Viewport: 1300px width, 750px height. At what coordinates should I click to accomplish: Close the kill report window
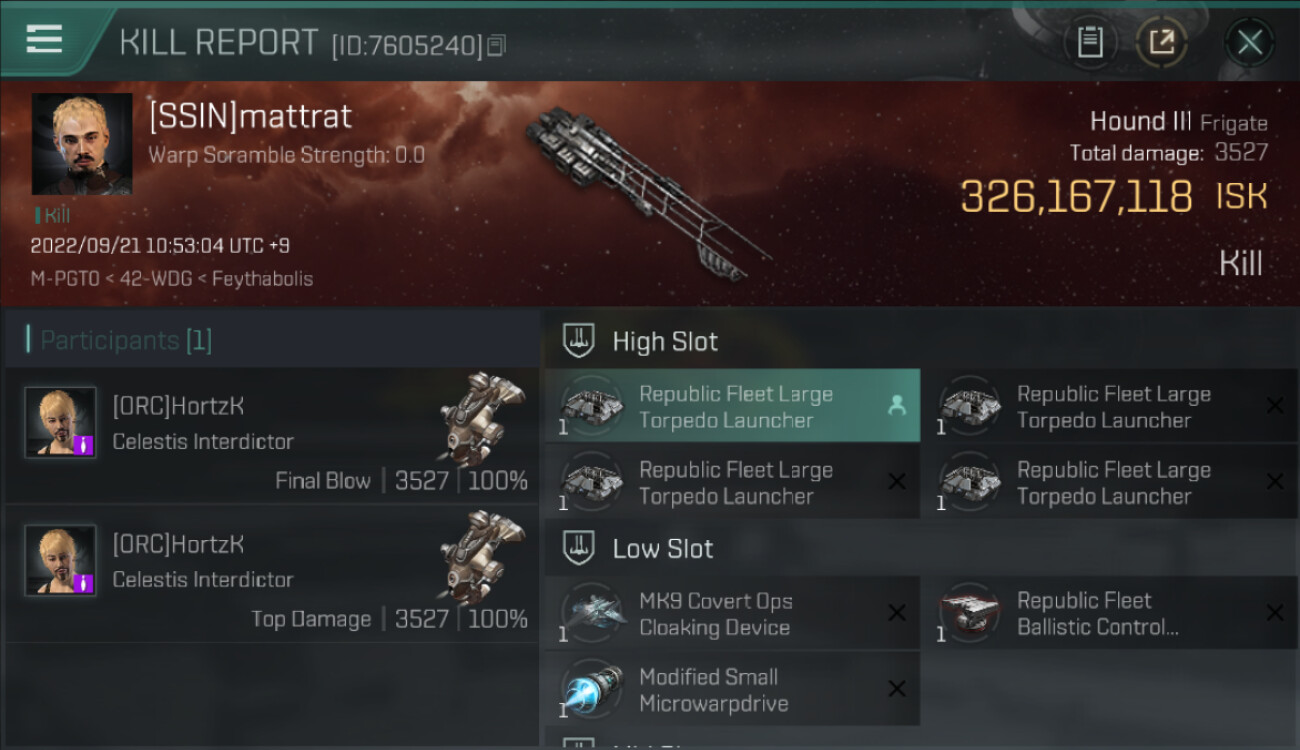tap(1250, 42)
